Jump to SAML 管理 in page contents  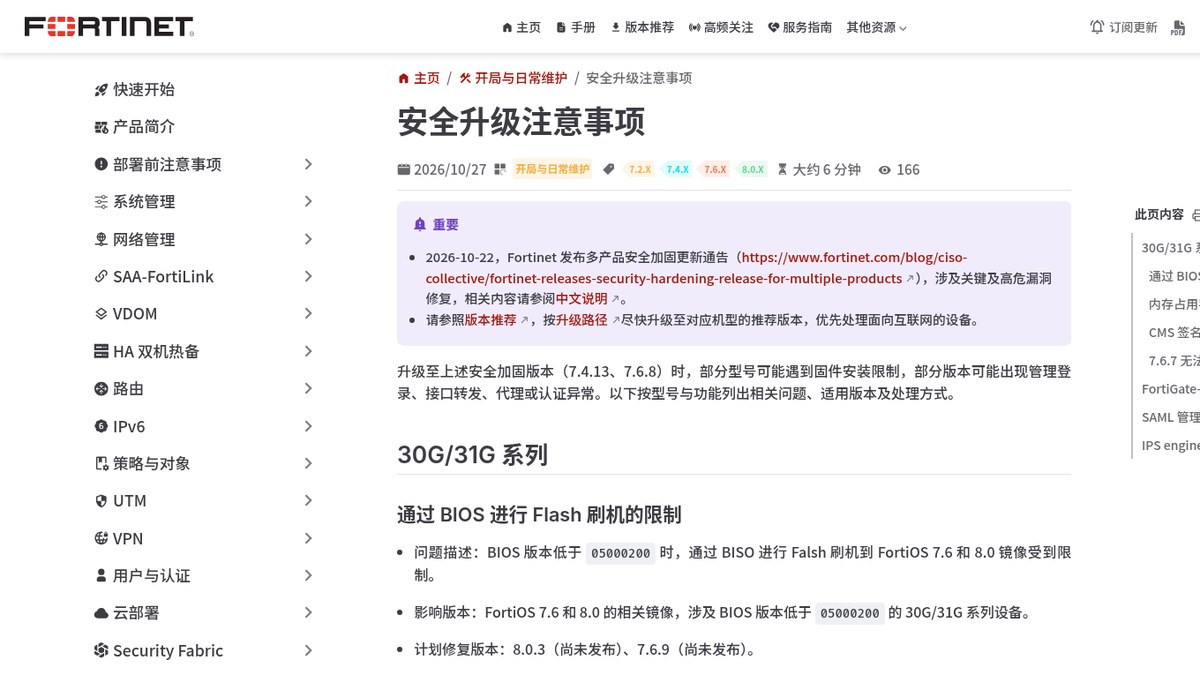tap(1171, 417)
